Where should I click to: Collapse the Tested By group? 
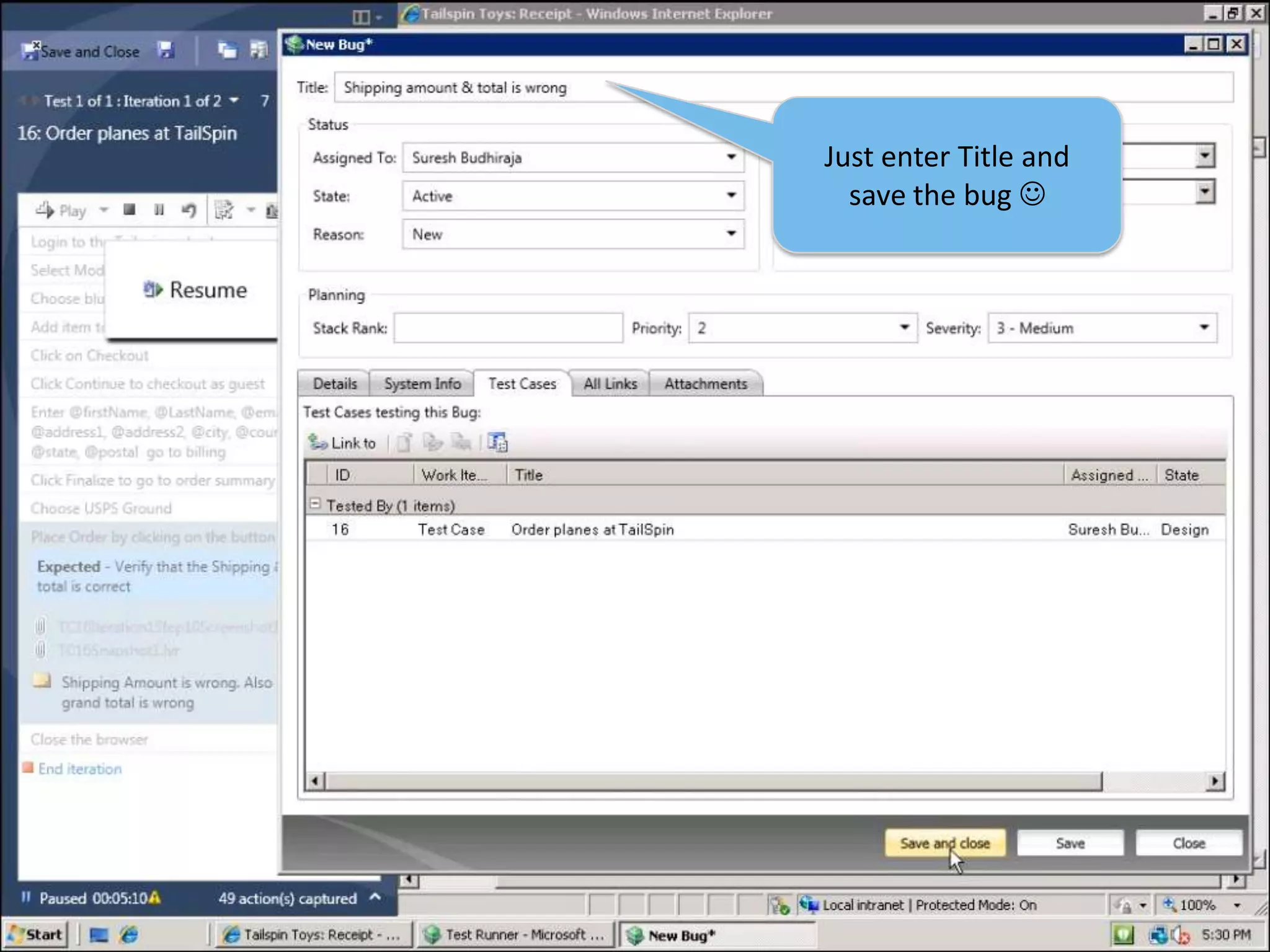coord(315,504)
